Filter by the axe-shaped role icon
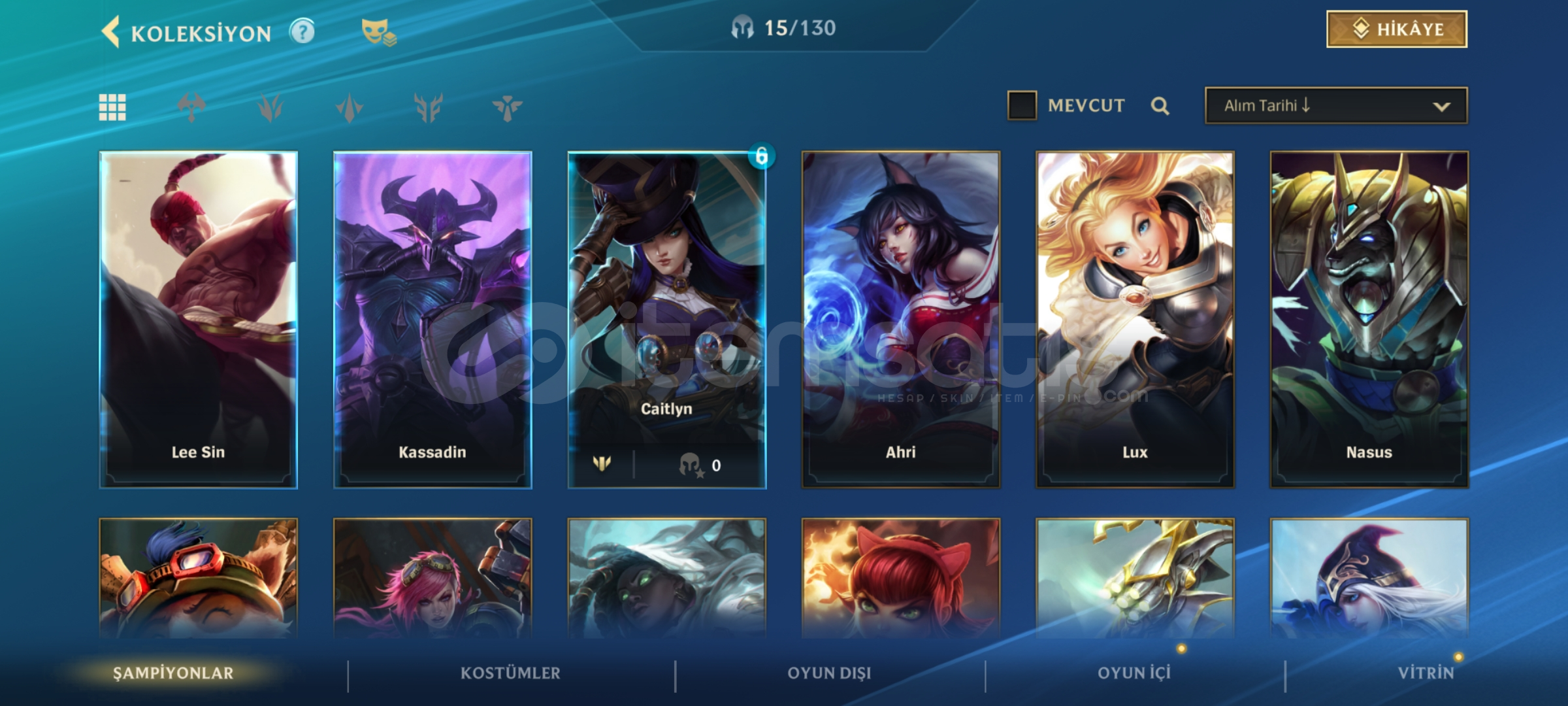The height and width of the screenshot is (706, 1568). pyautogui.click(x=191, y=107)
